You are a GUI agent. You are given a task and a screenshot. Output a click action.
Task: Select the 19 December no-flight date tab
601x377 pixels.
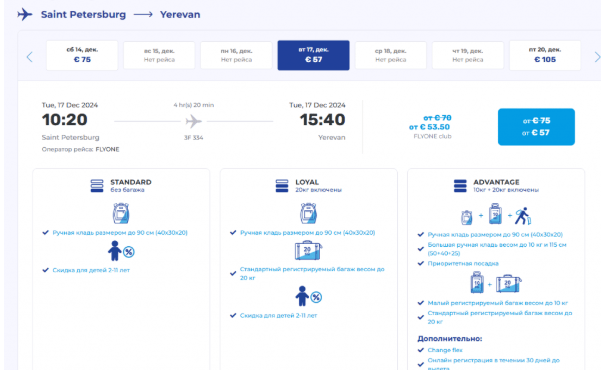point(468,56)
